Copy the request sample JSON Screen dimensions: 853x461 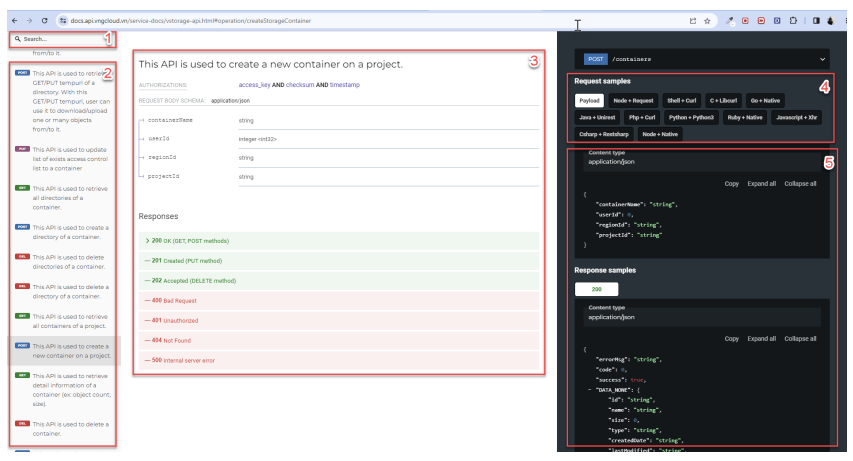pos(731,184)
